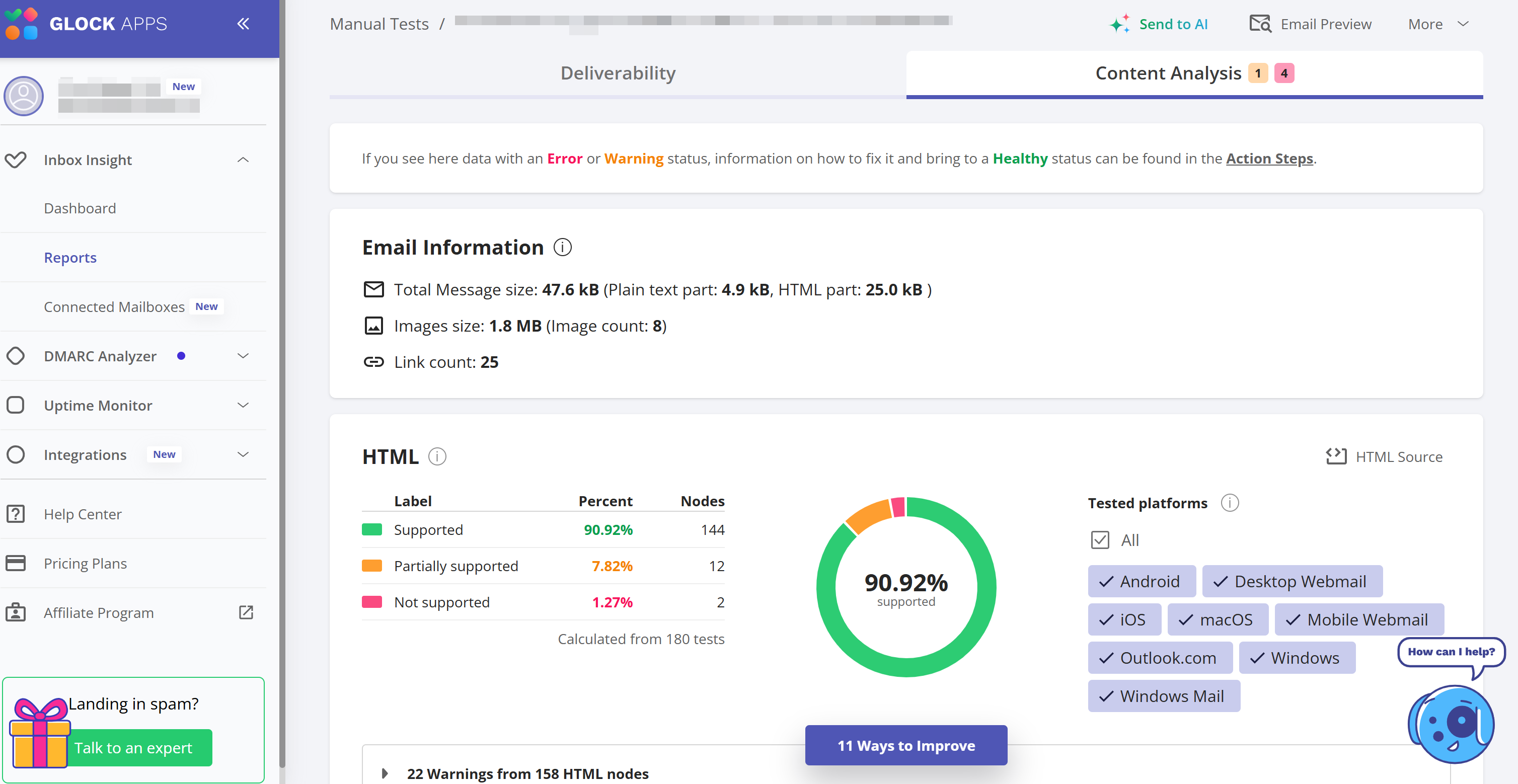Toggle the iOS platform filter
Screen dimensions: 1518x784
(x=1124, y=619)
